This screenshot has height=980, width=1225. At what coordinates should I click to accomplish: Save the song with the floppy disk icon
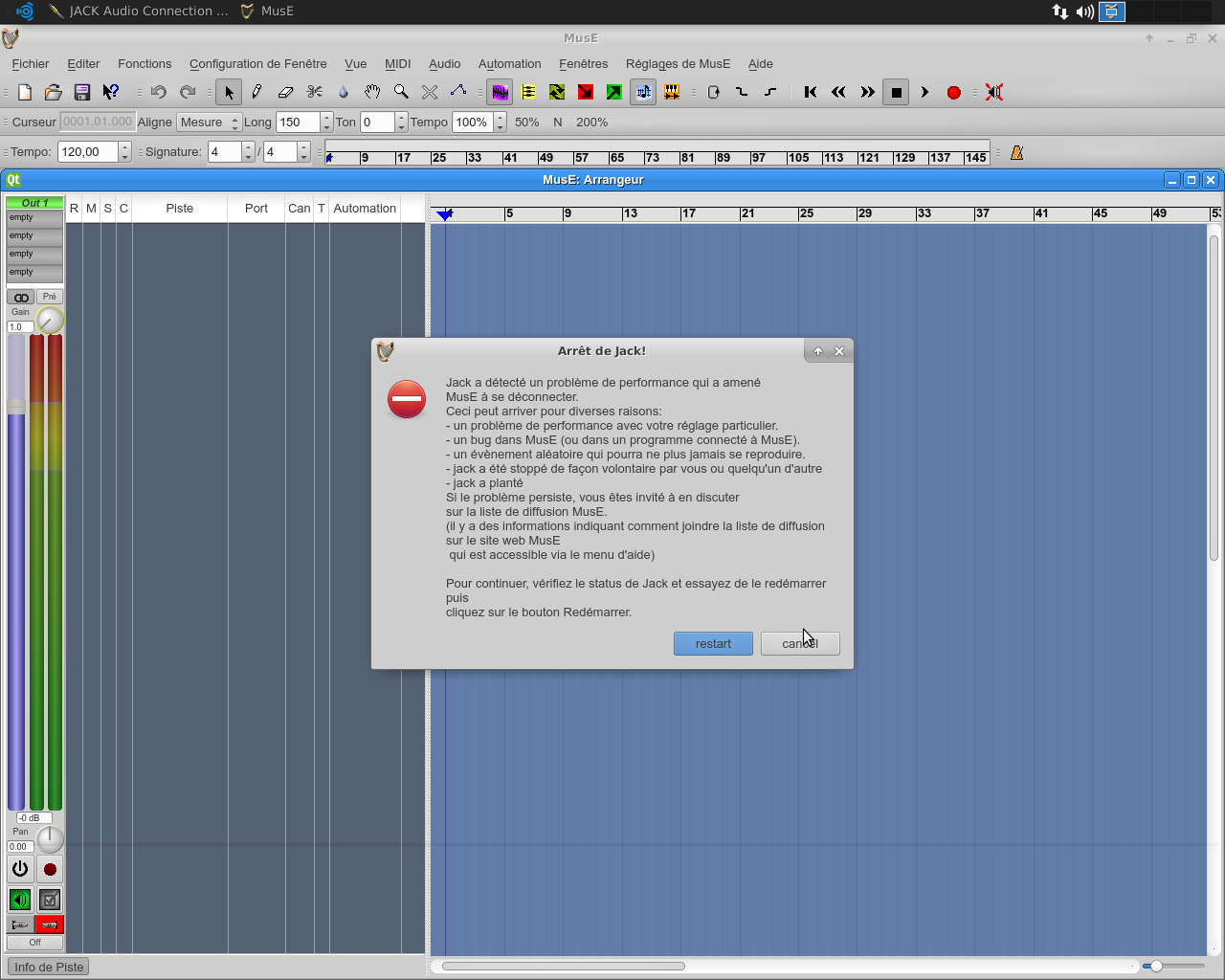click(x=82, y=92)
